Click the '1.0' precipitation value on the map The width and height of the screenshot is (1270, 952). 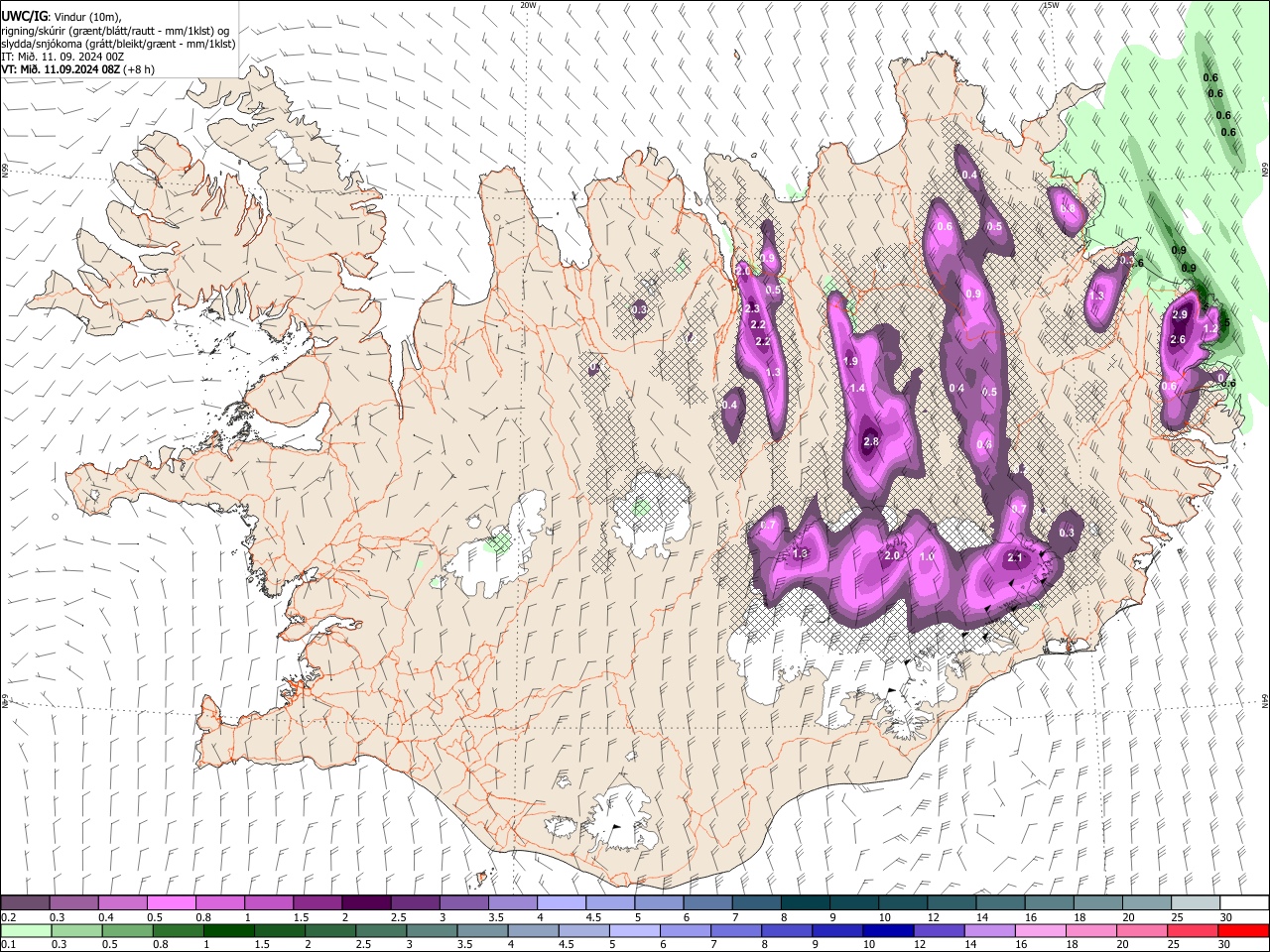[928, 557]
